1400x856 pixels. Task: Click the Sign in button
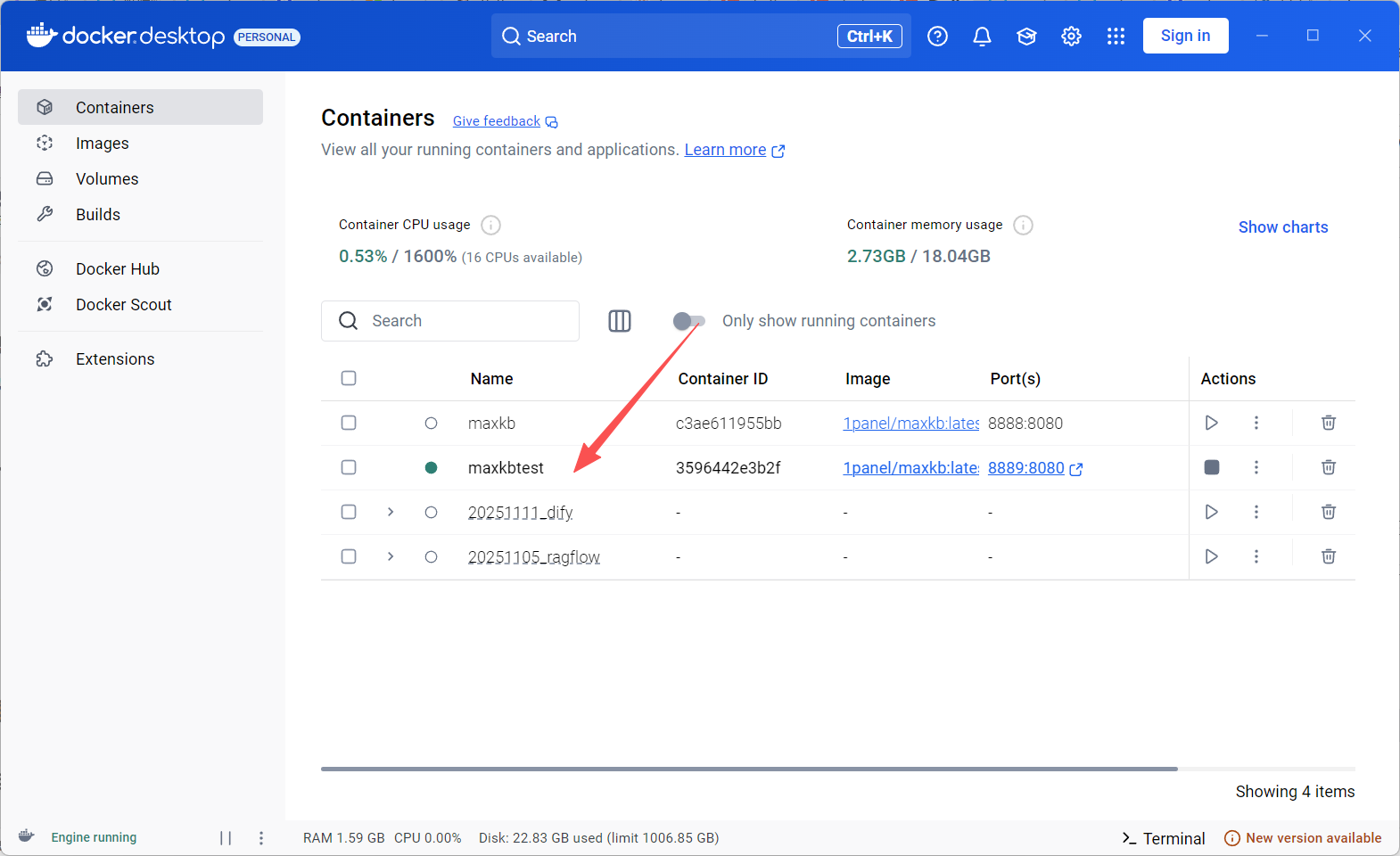coord(1185,36)
